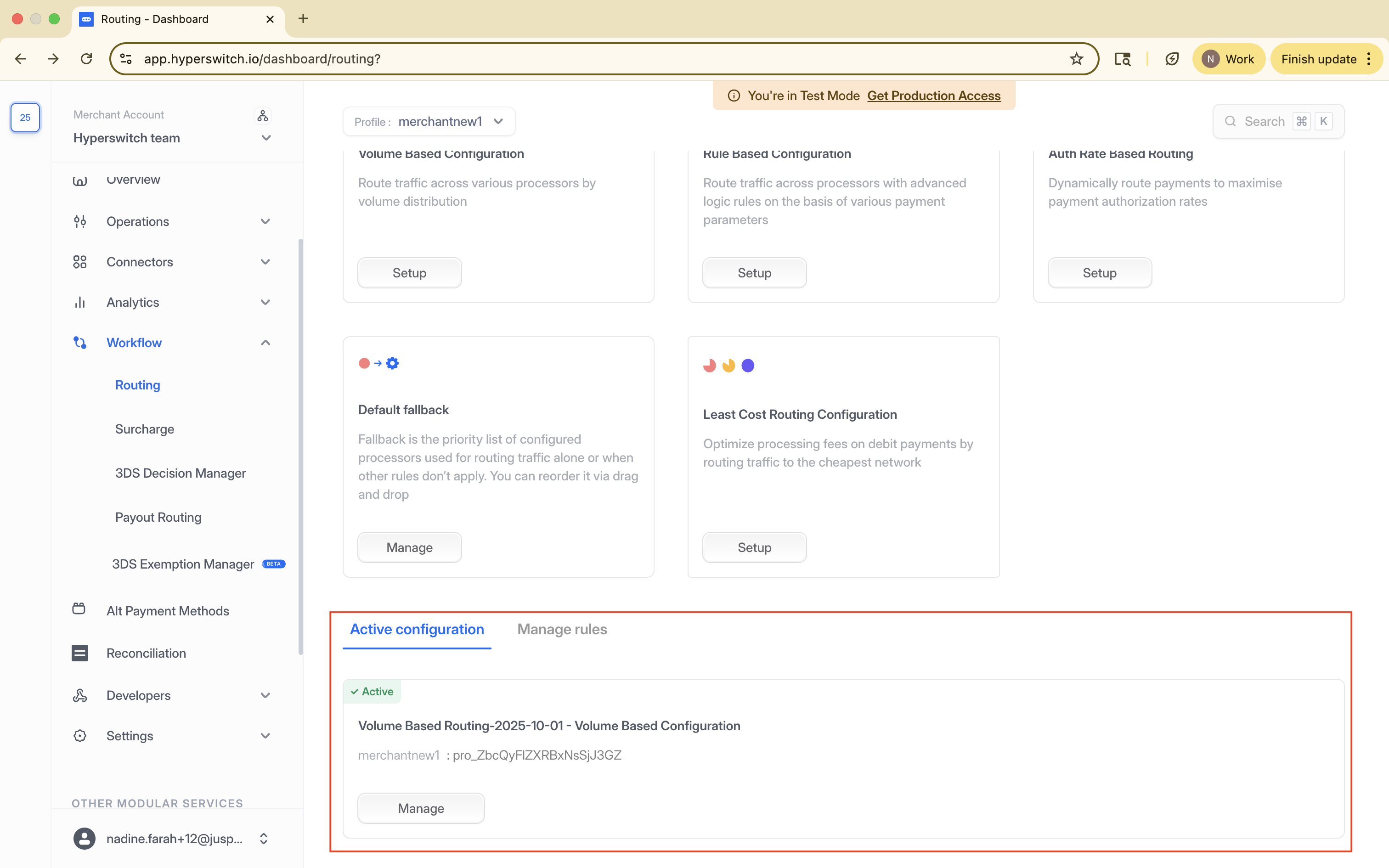Click the 25 badge in left rail
The width and height of the screenshot is (1389, 868).
click(x=25, y=118)
